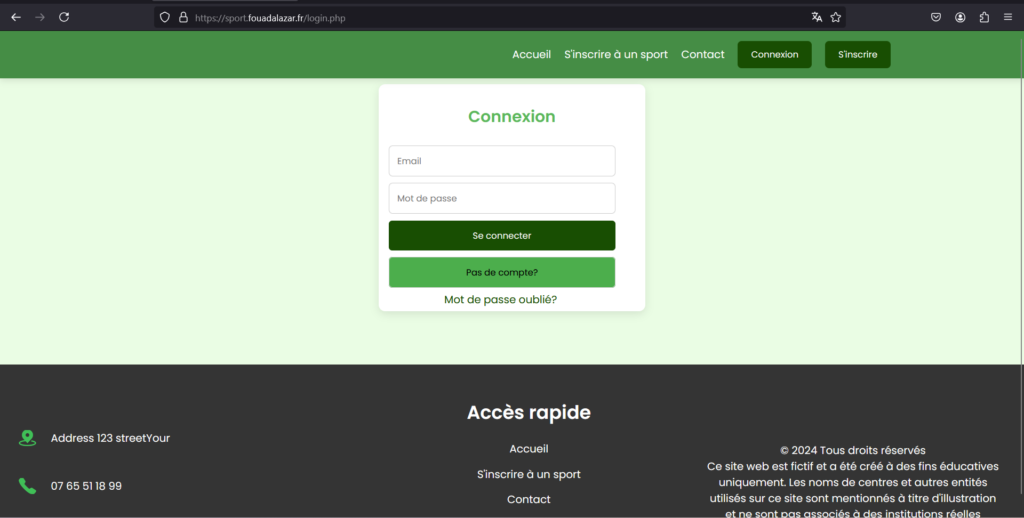Click the Pocket save icon
Image resolution: width=1024 pixels, height=518 pixels.
pyautogui.click(x=936, y=17)
